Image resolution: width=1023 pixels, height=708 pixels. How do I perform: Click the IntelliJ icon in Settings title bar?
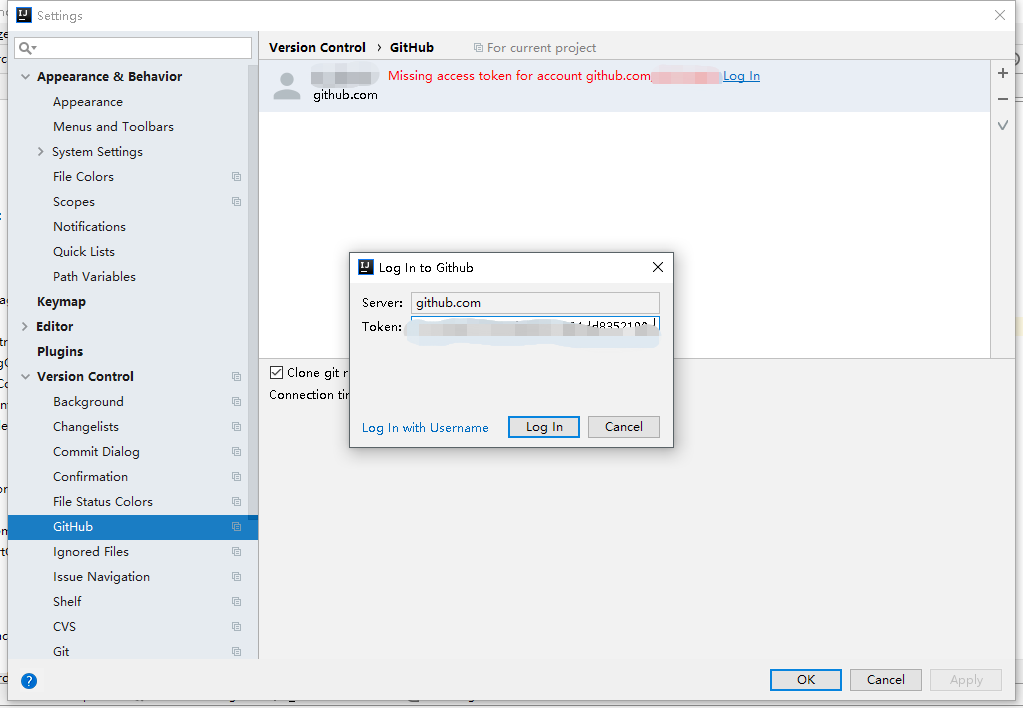[x=24, y=15]
